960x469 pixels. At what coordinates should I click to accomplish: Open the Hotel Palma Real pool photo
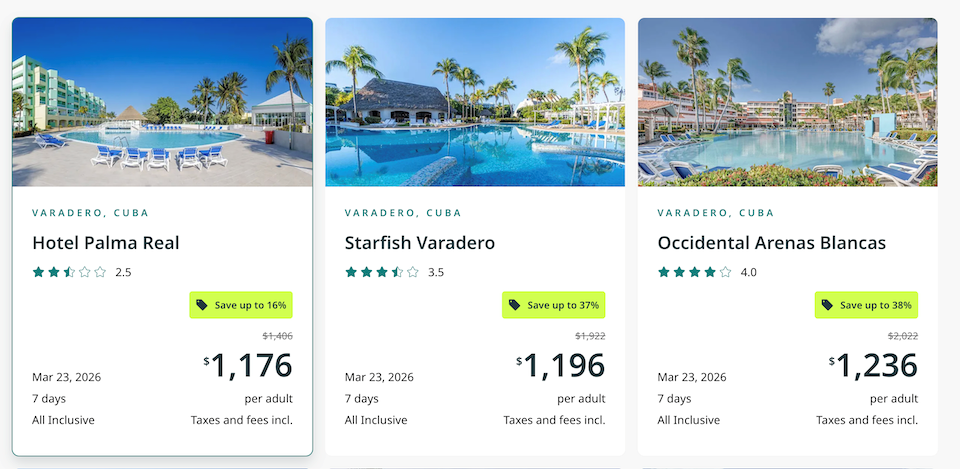coord(162,102)
